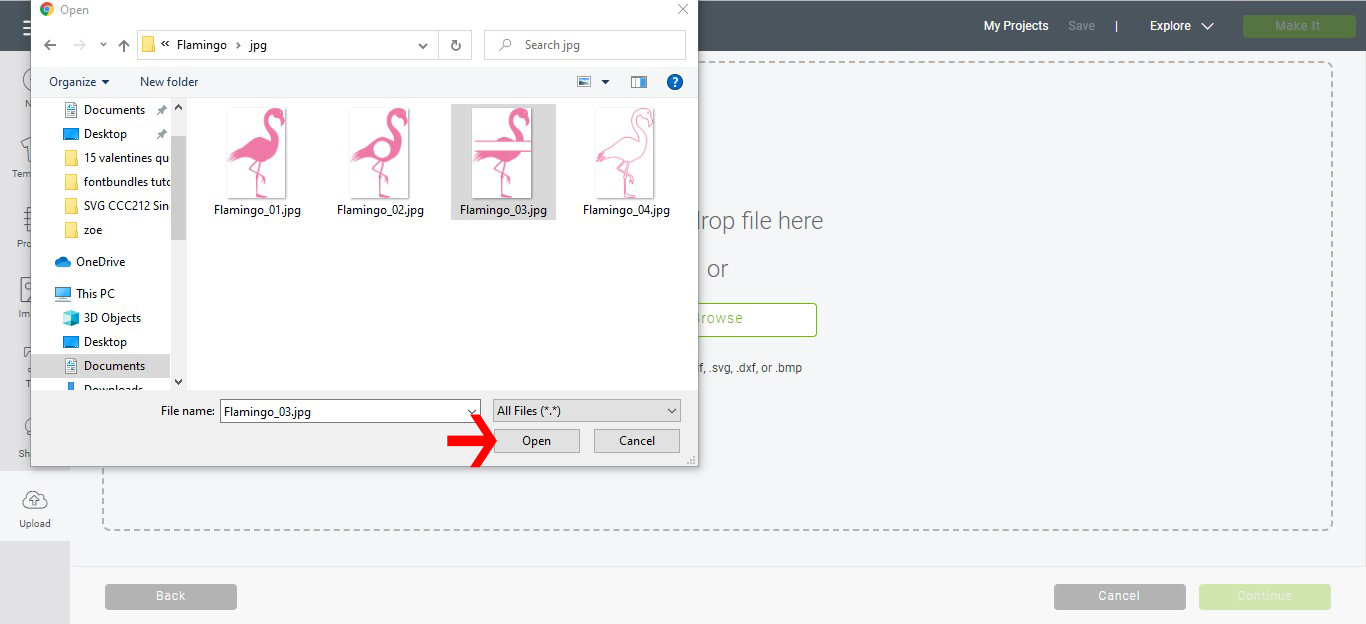Screen dimensions: 1366x624
Task: Click the navigation pane scroll-down arrow
Action: coord(179,382)
